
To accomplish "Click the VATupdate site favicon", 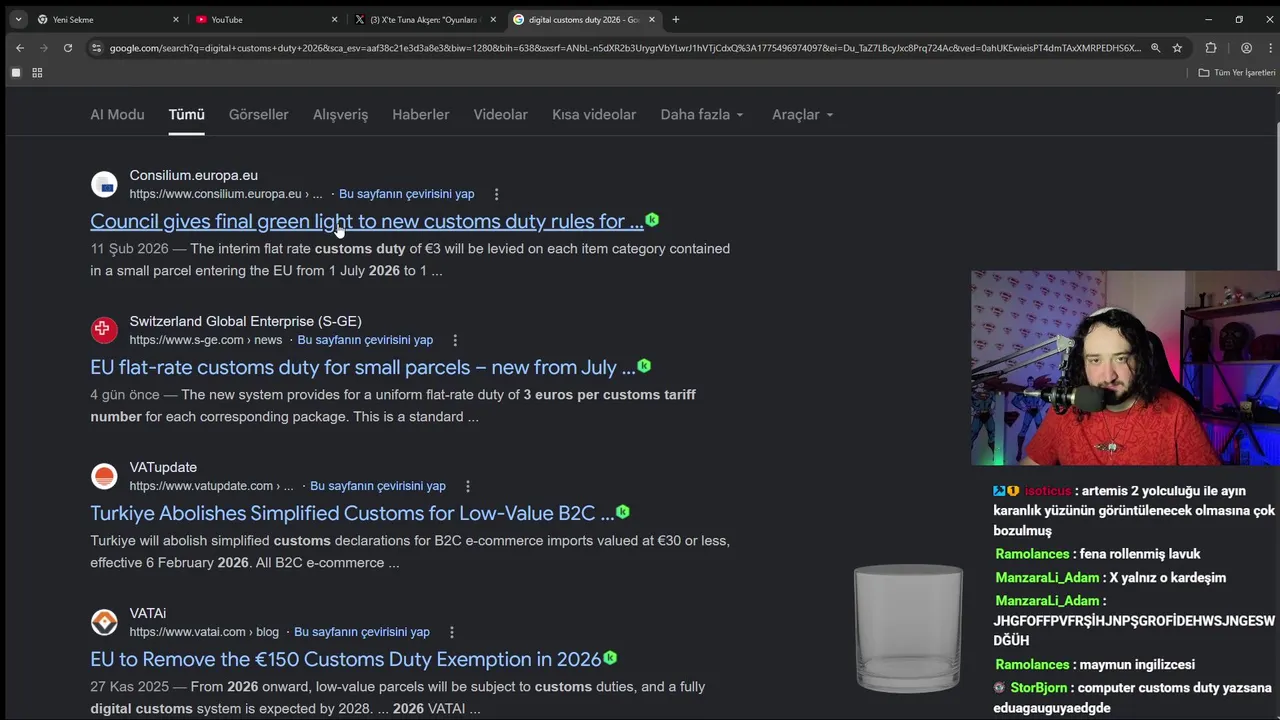I will [104, 476].
